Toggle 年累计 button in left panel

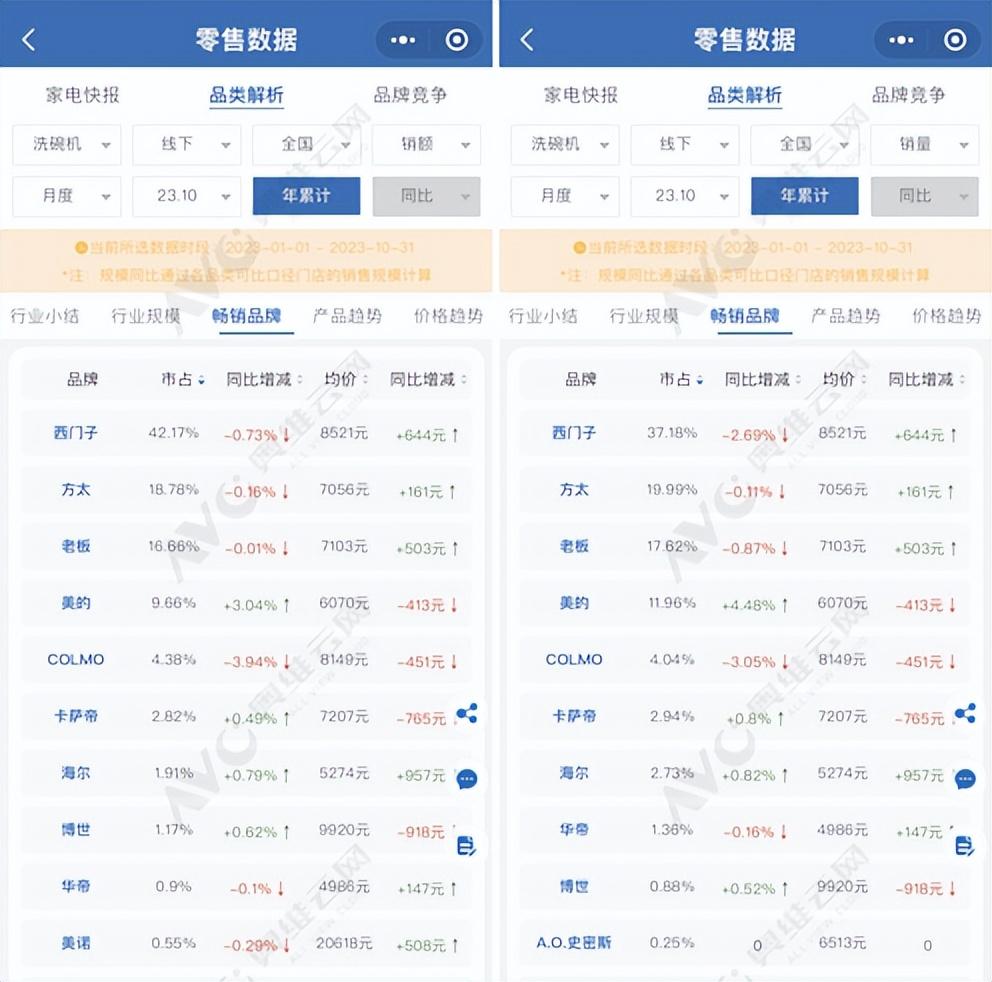tap(307, 196)
